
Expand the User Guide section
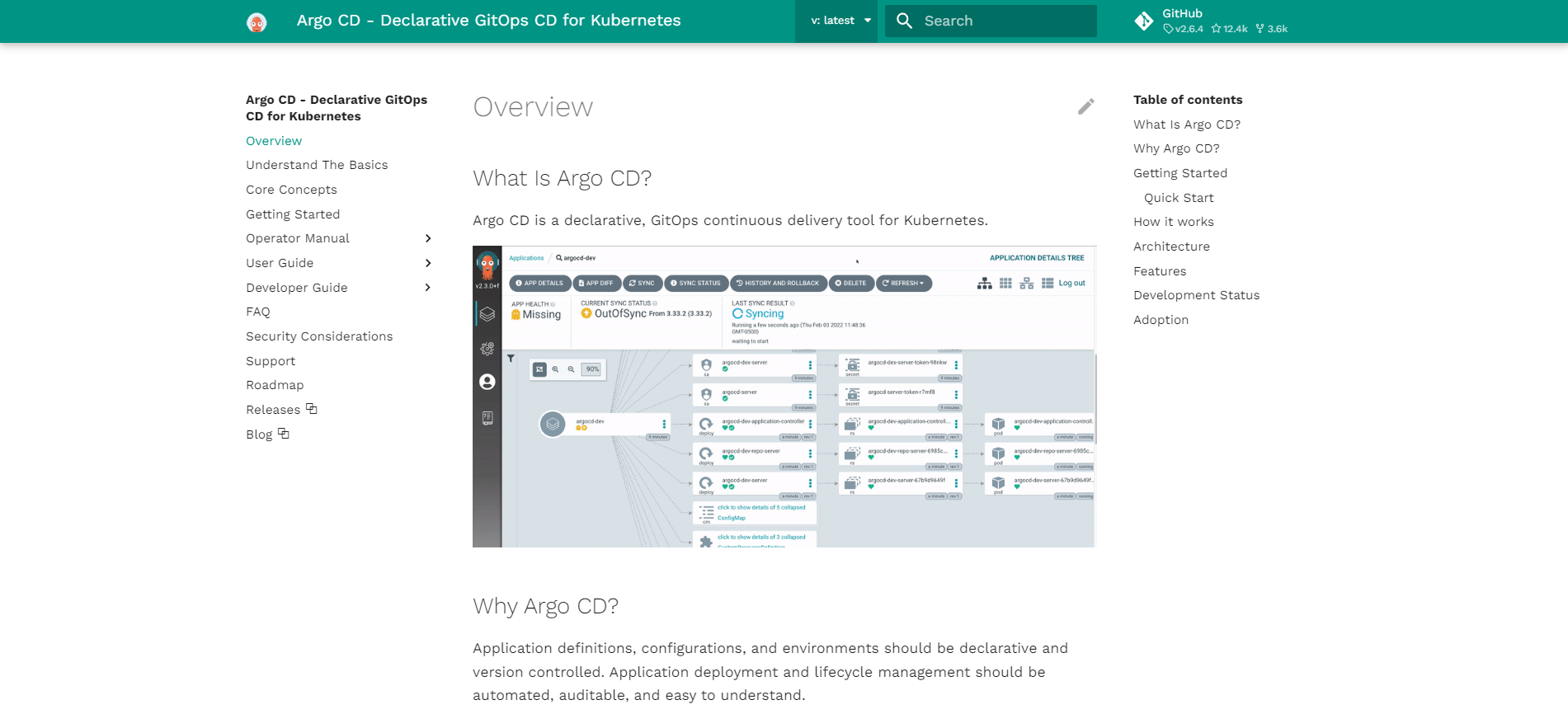(x=427, y=263)
